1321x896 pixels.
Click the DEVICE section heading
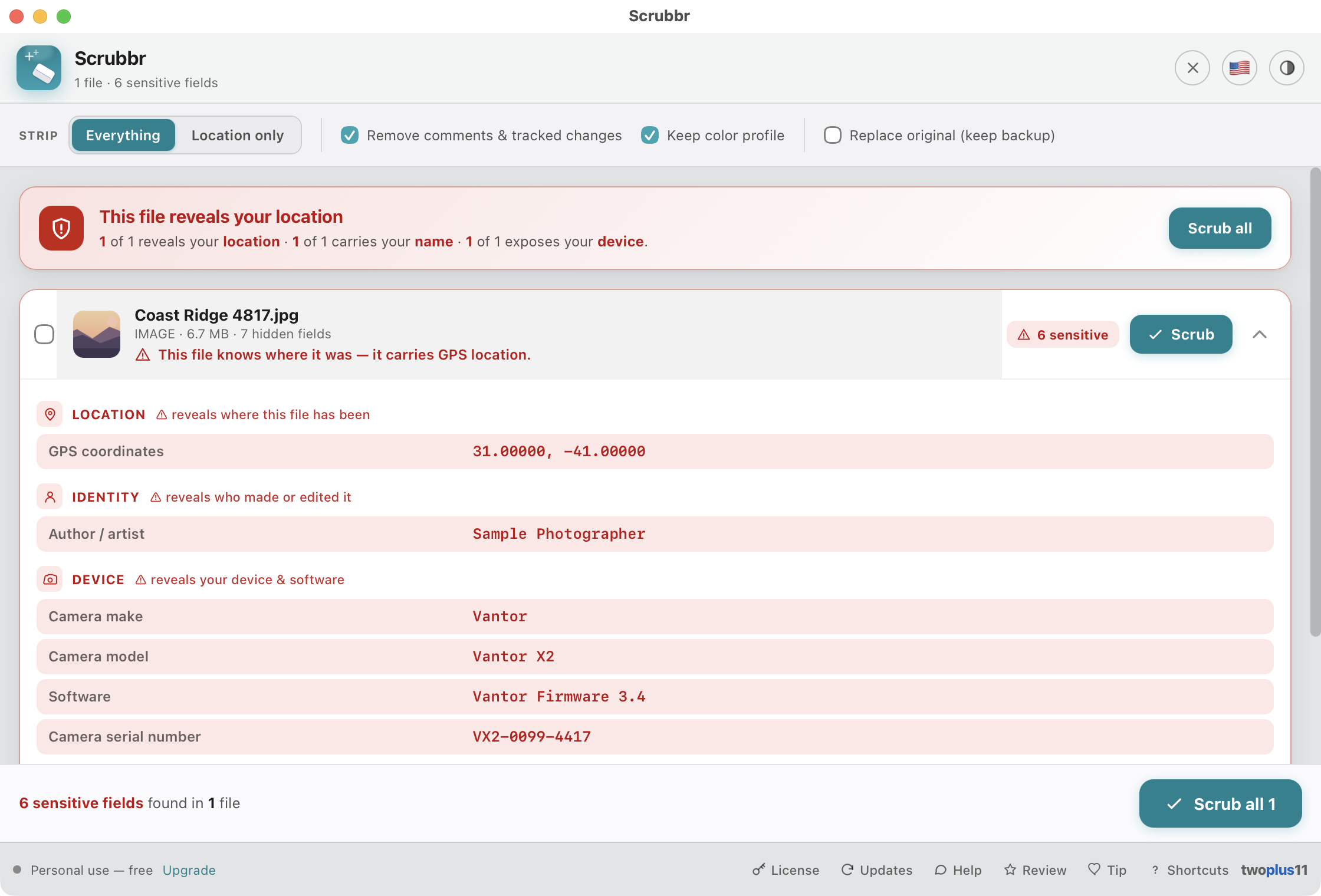[98, 579]
